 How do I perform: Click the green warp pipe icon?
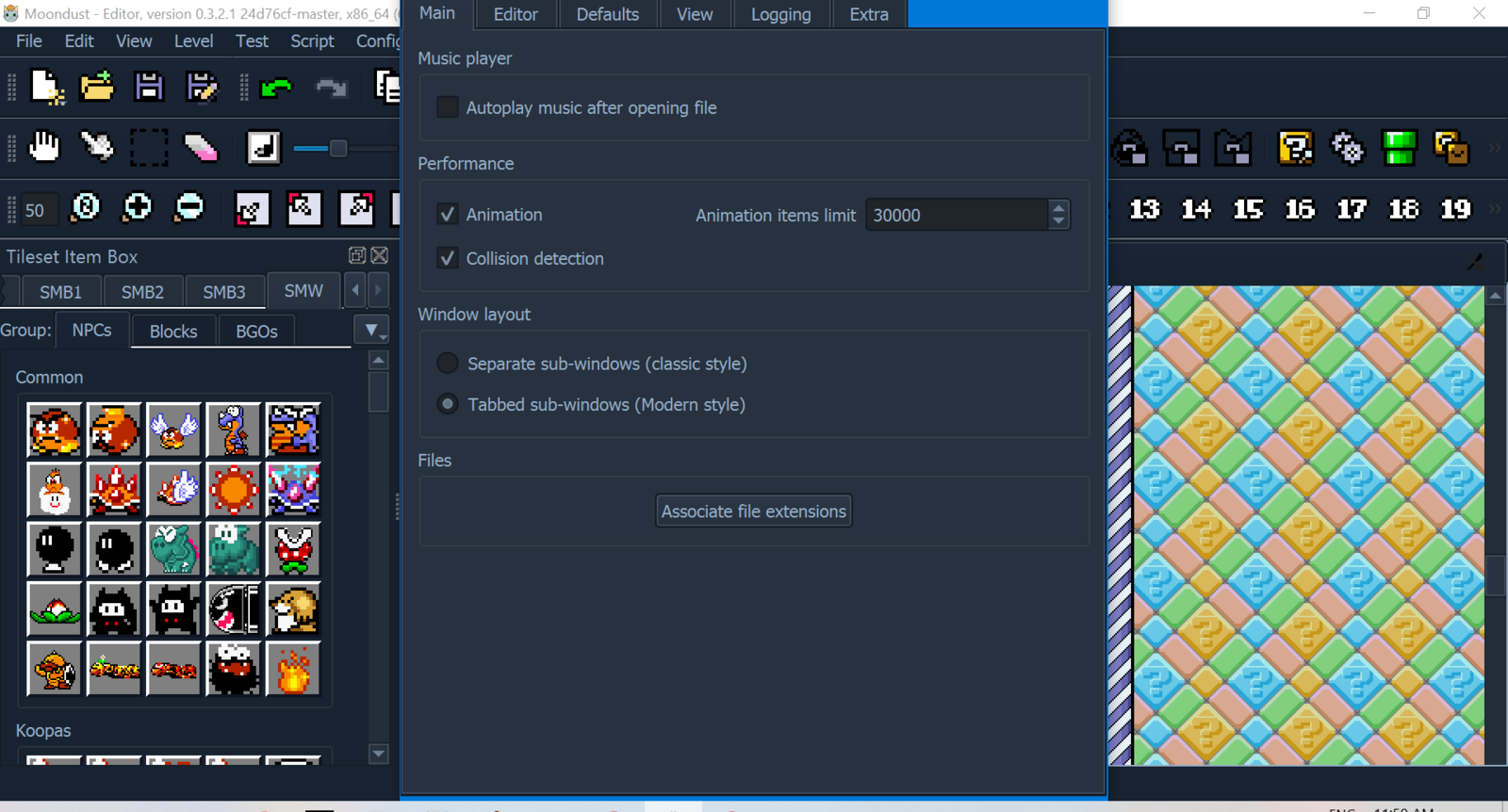tap(1399, 148)
